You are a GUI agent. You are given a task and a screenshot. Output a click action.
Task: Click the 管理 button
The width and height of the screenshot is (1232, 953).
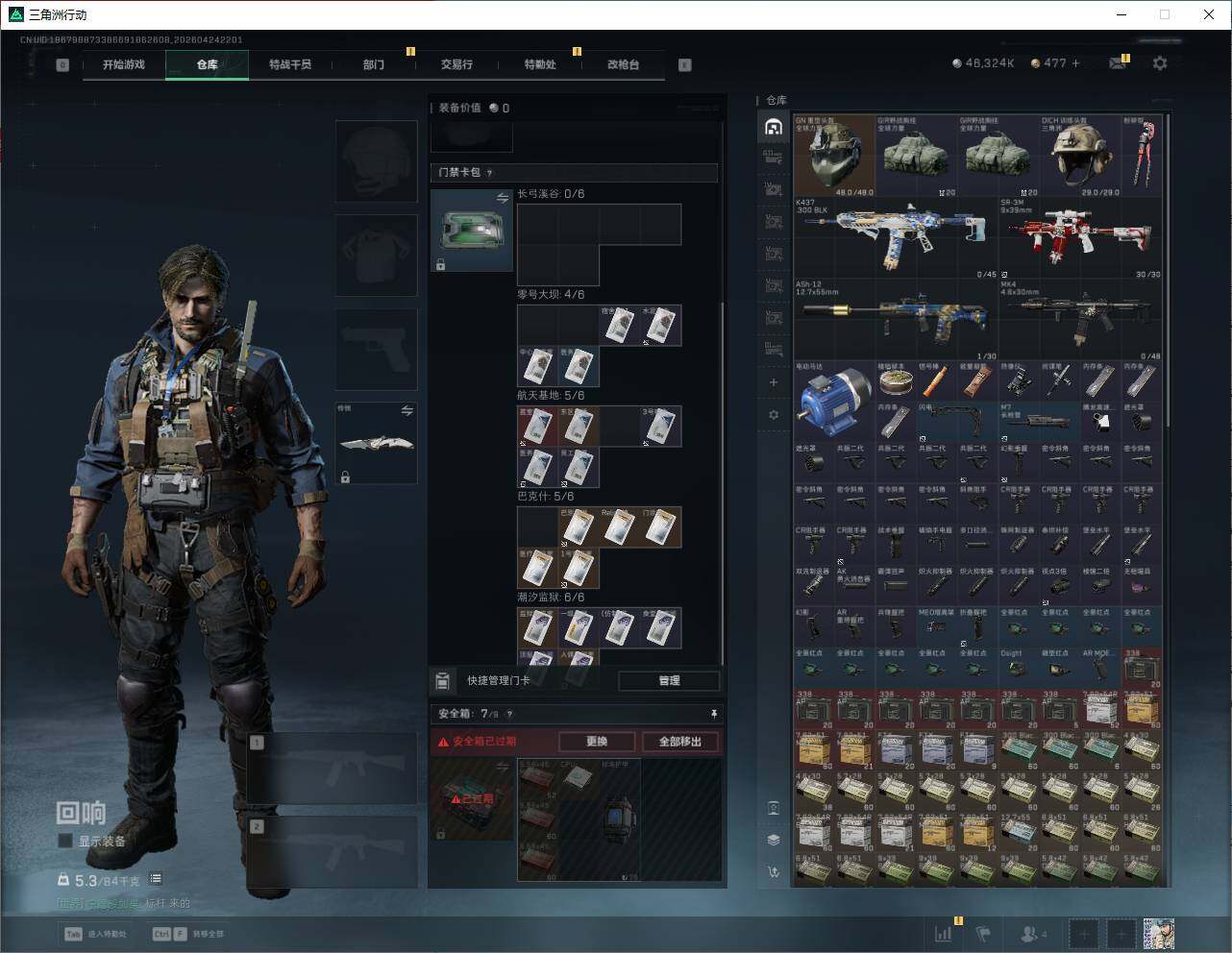[x=669, y=680]
